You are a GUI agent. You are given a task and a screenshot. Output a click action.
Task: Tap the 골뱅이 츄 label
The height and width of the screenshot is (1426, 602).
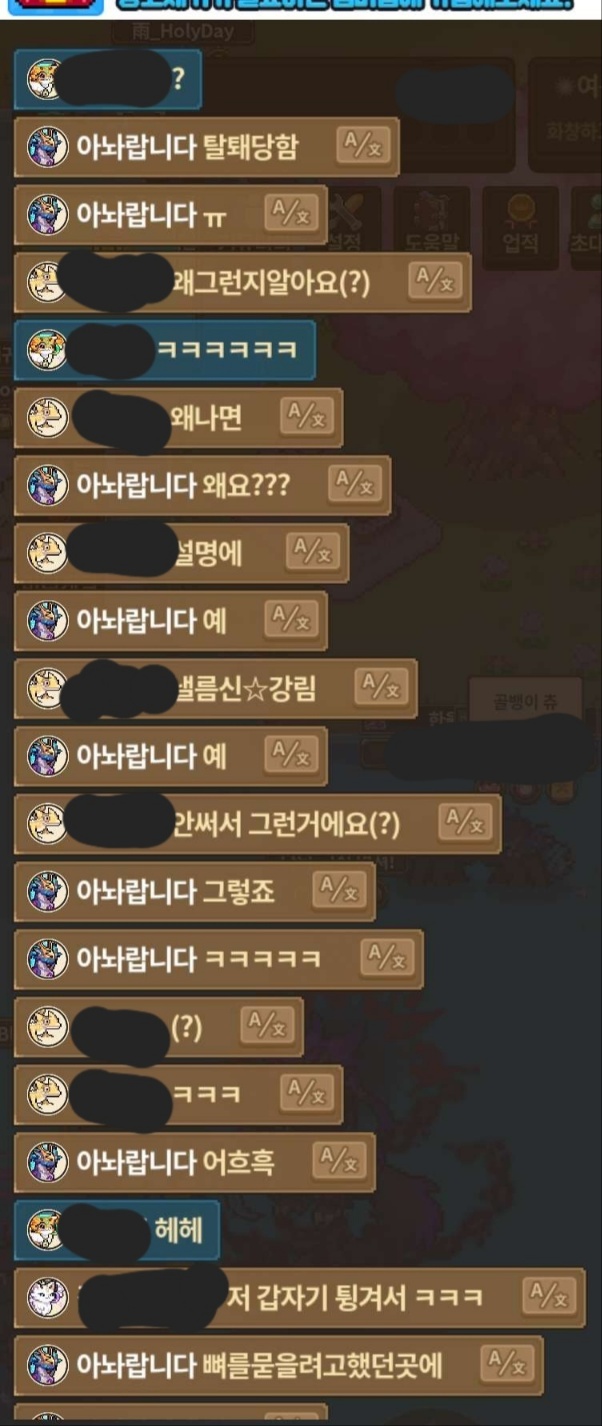[x=526, y=702]
